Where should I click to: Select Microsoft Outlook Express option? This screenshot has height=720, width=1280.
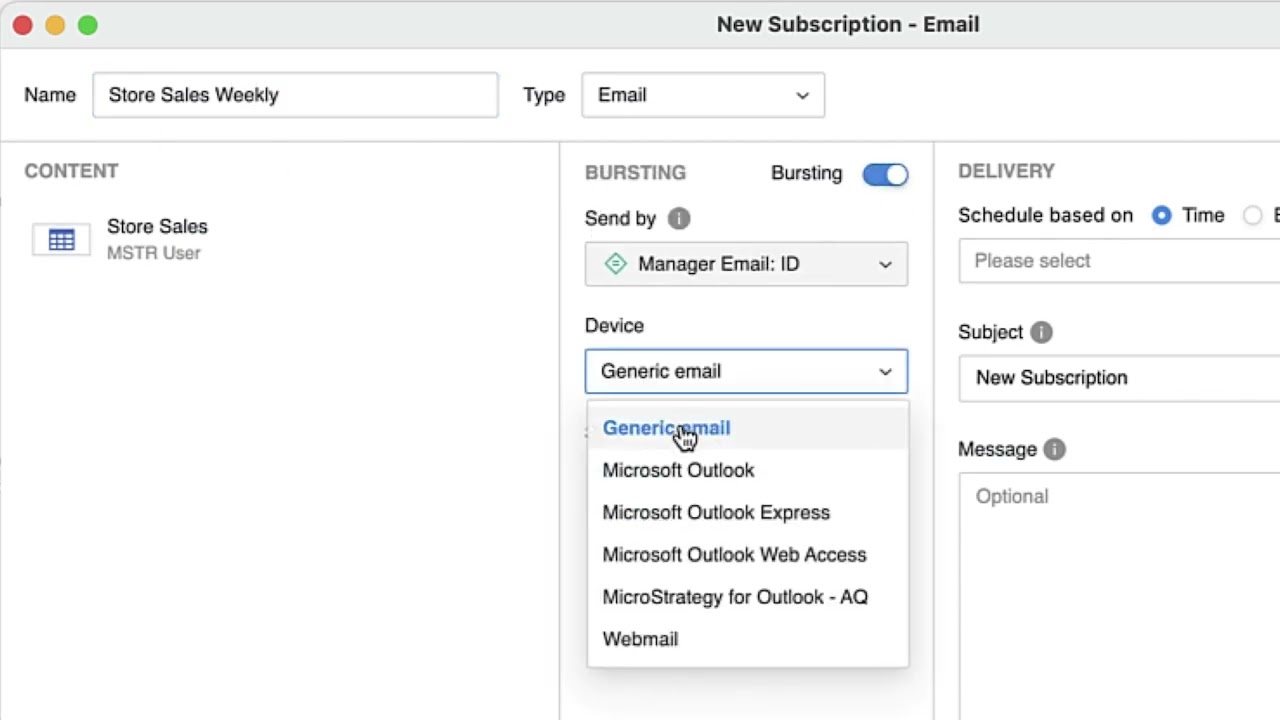tap(716, 512)
